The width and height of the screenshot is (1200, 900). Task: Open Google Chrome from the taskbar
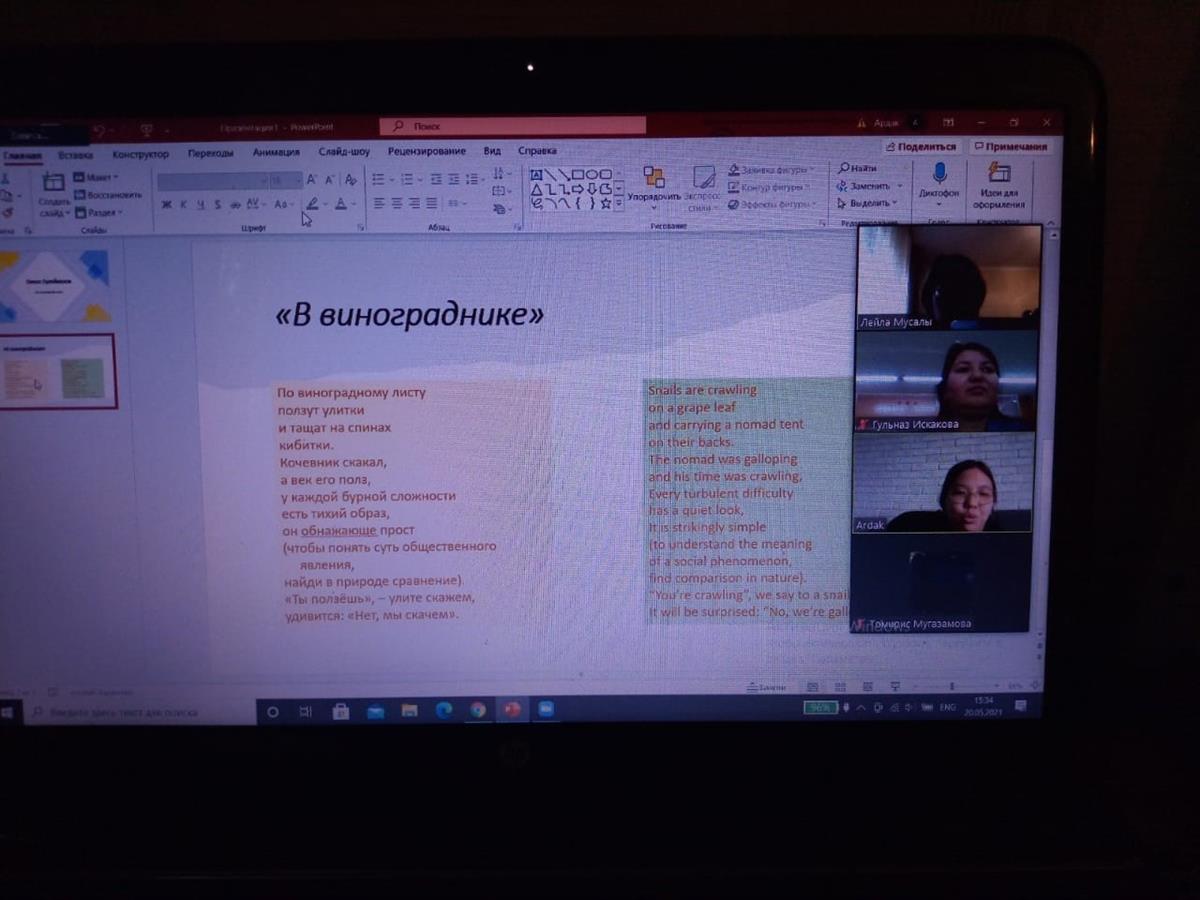pyautogui.click(x=478, y=710)
